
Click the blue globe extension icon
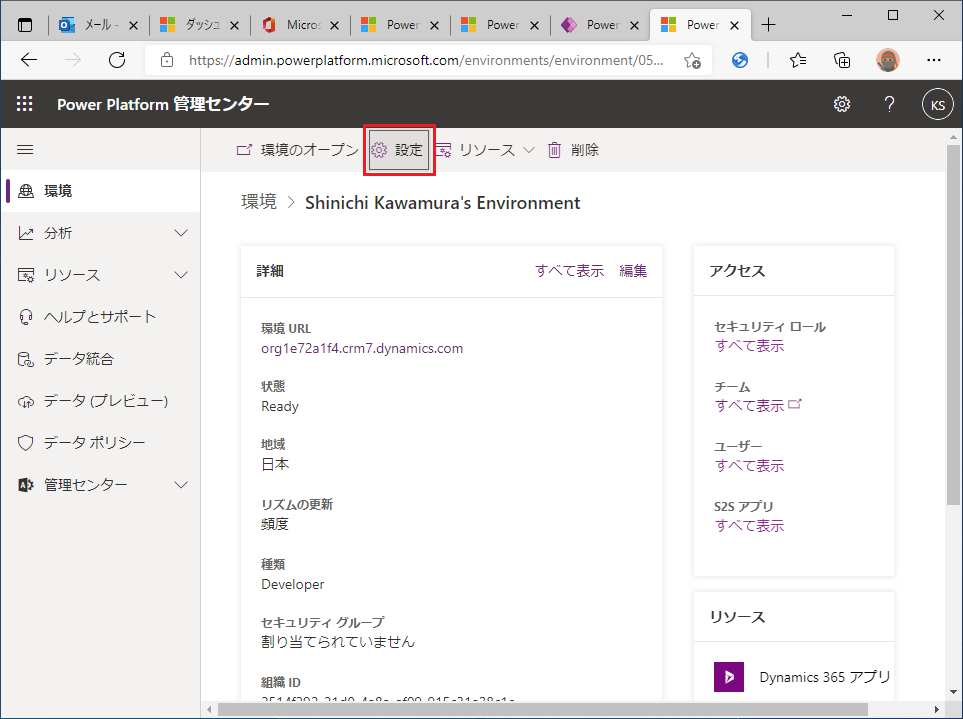tap(740, 60)
